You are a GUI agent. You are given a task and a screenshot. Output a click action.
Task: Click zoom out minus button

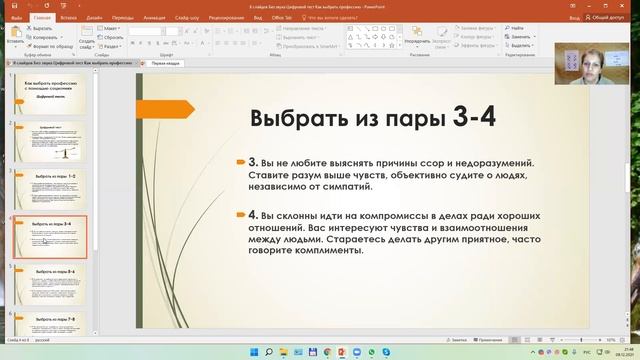click(x=562, y=340)
